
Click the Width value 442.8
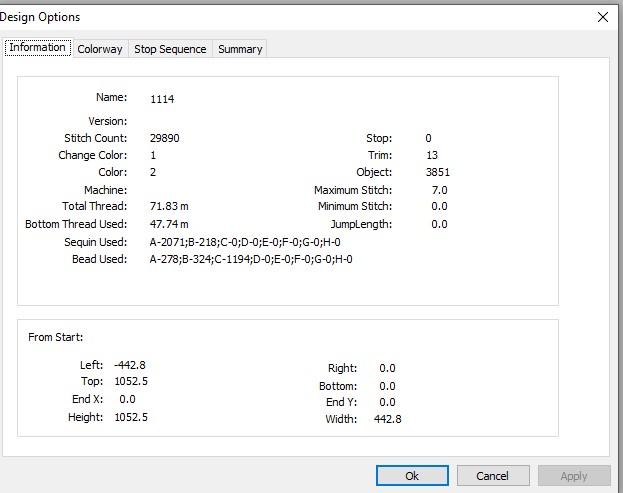387,419
